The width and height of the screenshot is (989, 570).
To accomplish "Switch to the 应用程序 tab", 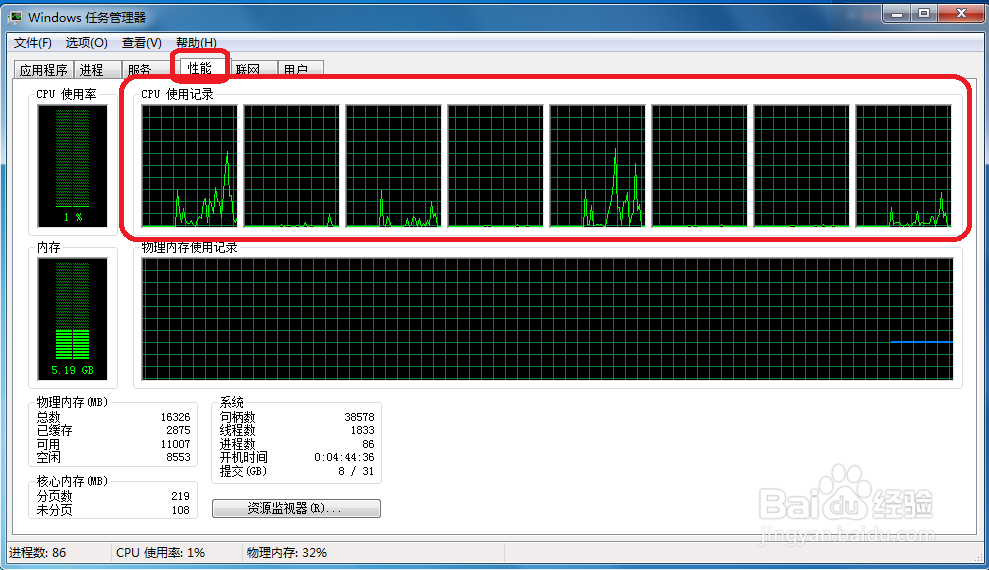I will pos(44,69).
